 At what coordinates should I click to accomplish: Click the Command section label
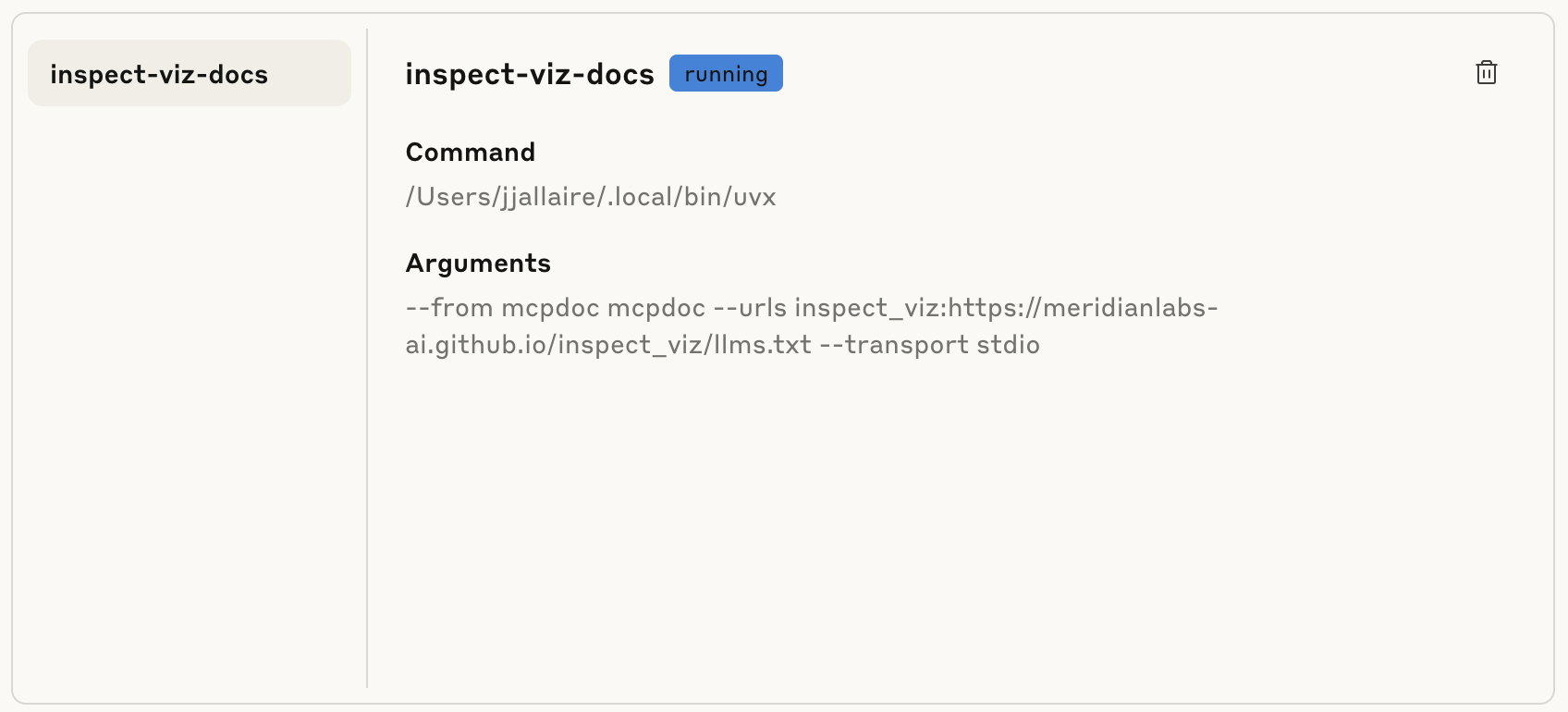point(471,152)
